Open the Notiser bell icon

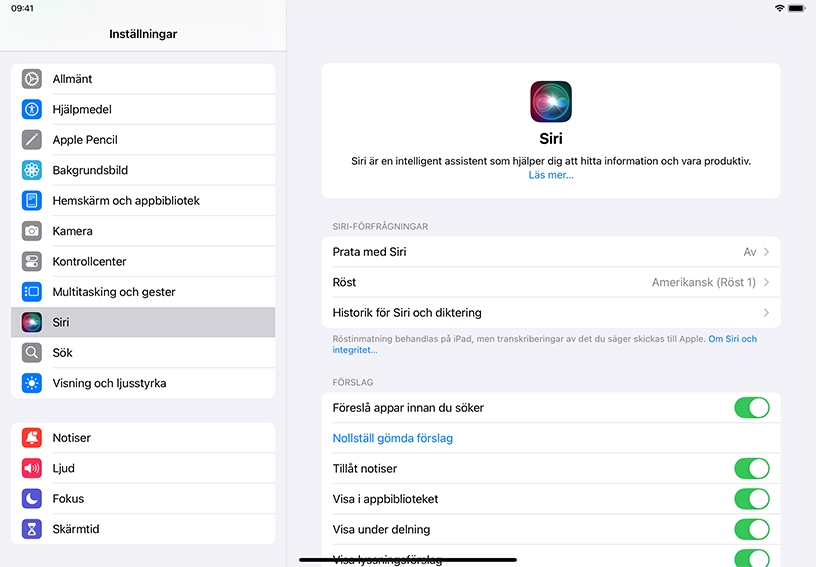pyautogui.click(x=32, y=438)
